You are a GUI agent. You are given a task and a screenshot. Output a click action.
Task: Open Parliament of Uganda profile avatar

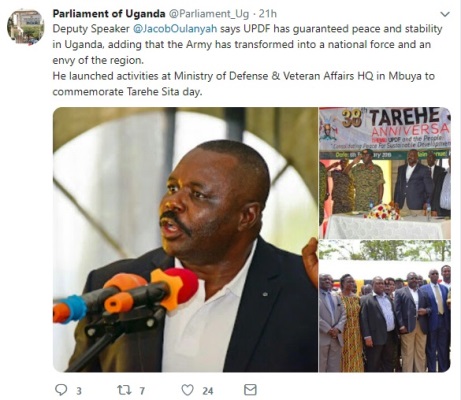[26, 27]
